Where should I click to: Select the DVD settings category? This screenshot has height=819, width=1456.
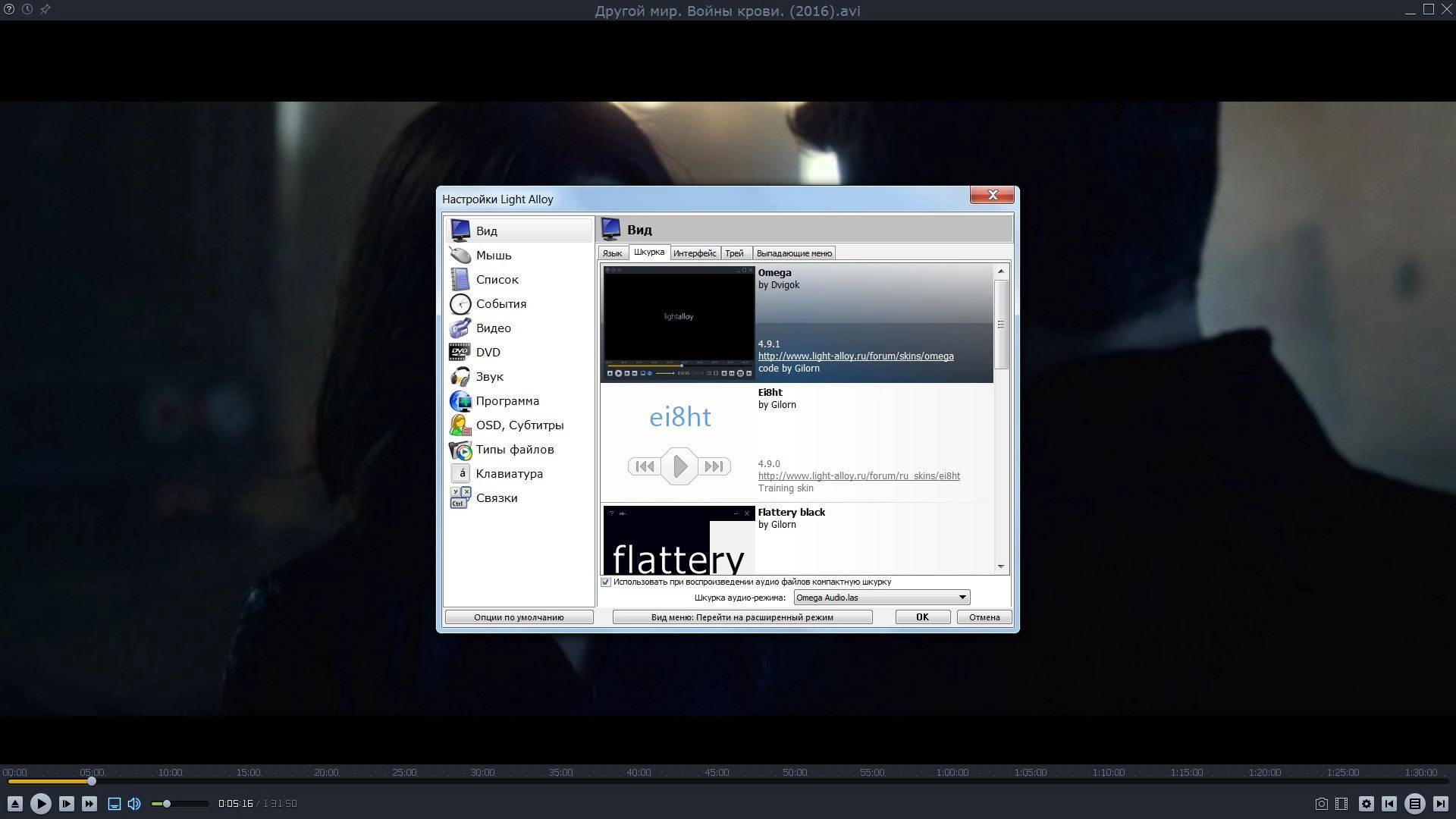pos(519,352)
